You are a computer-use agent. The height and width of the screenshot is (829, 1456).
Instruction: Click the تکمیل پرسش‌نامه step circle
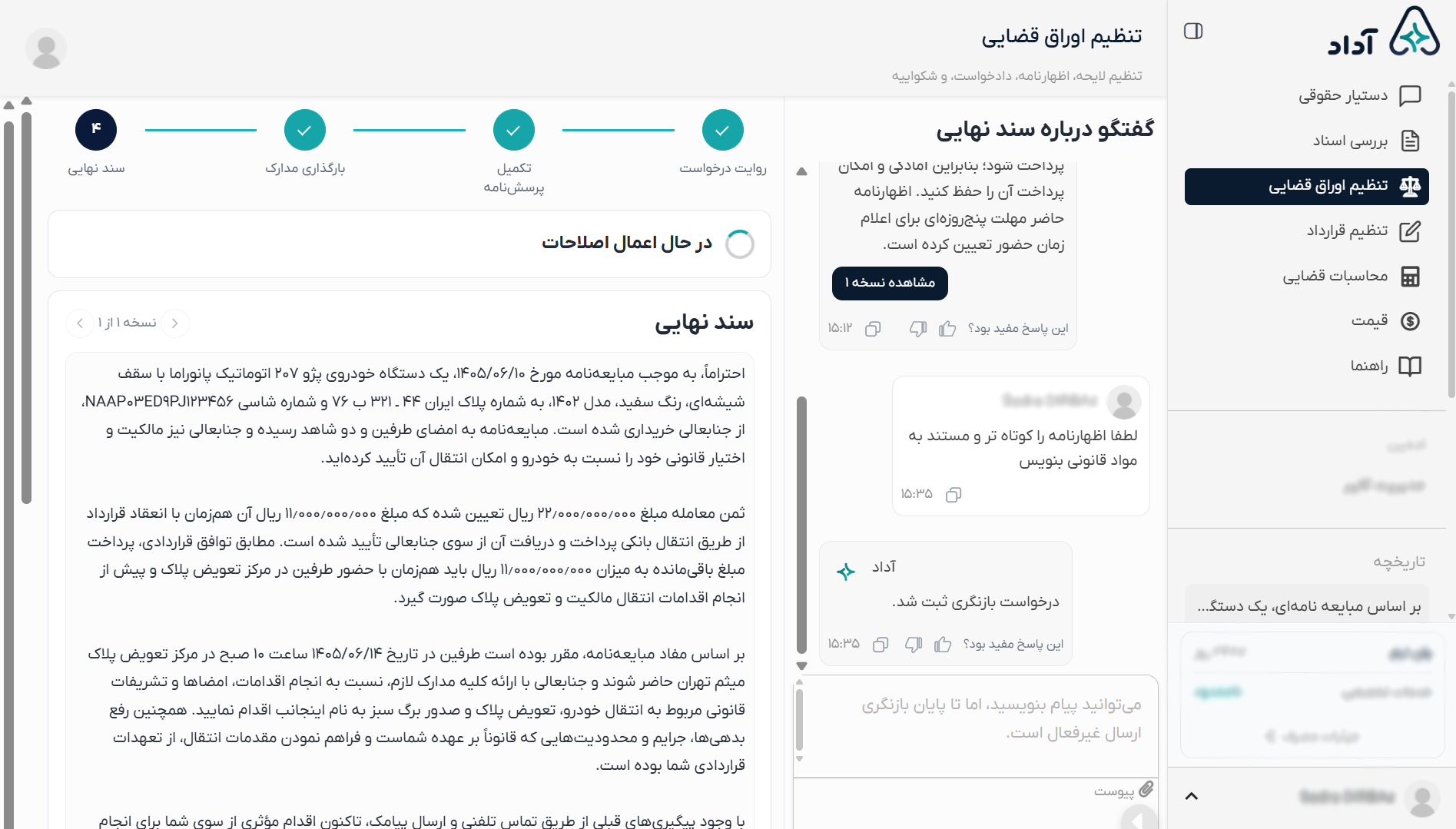point(514,131)
